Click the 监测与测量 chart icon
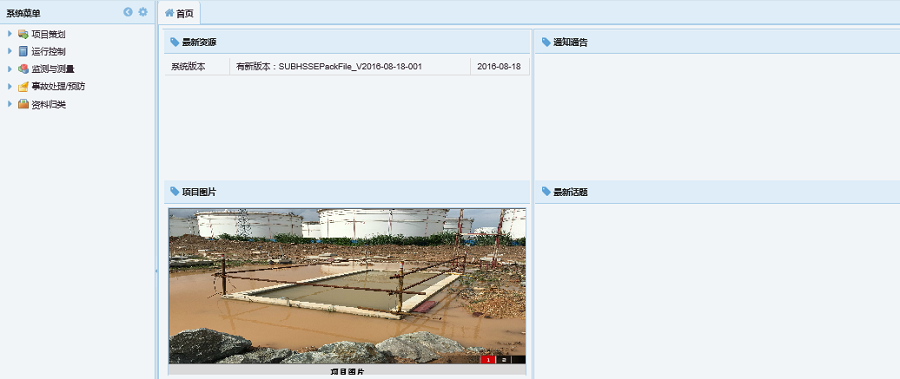The height and width of the screenshot is (379, 900). tap(23, 69)
